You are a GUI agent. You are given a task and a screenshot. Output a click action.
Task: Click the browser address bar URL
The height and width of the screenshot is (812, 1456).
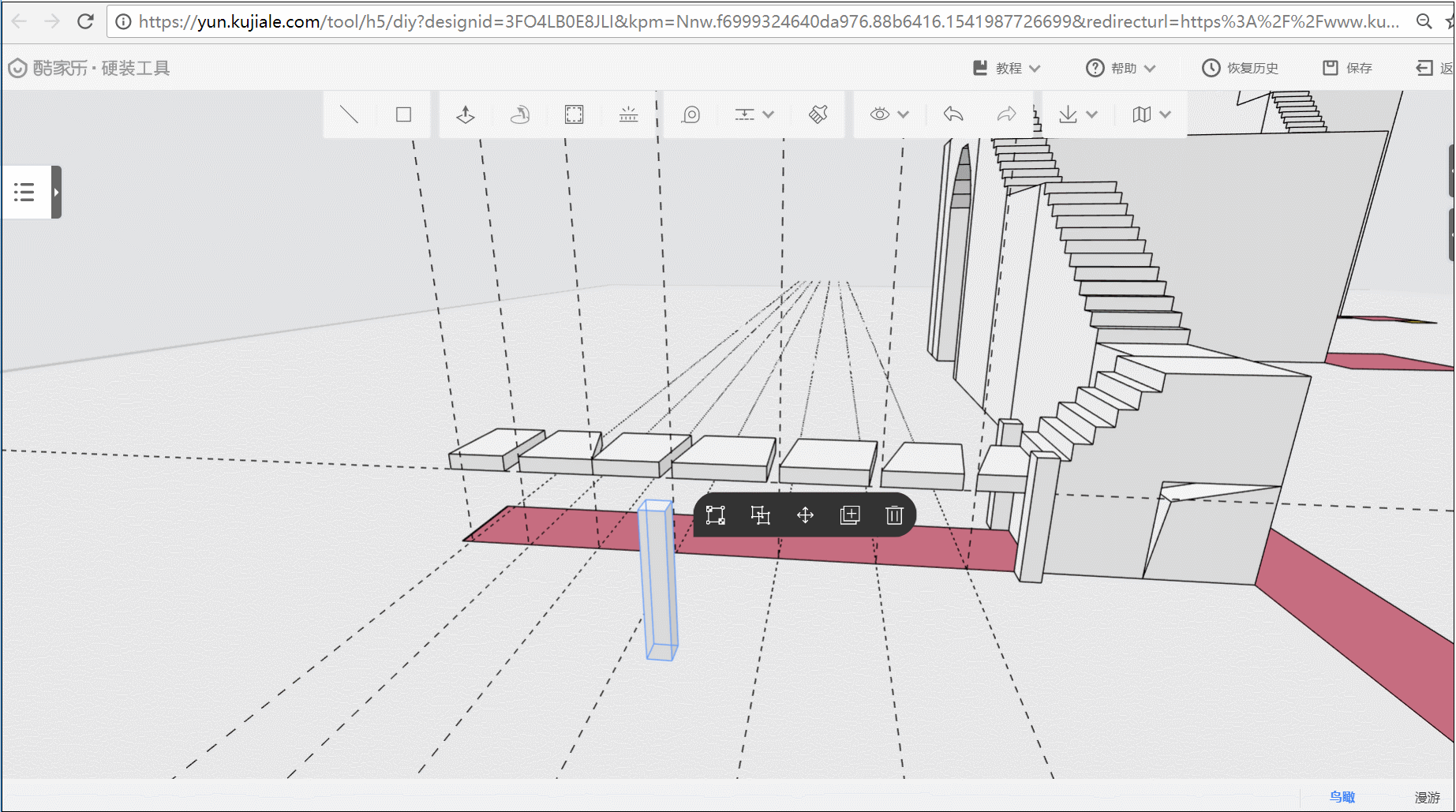(x=765, y=21)
